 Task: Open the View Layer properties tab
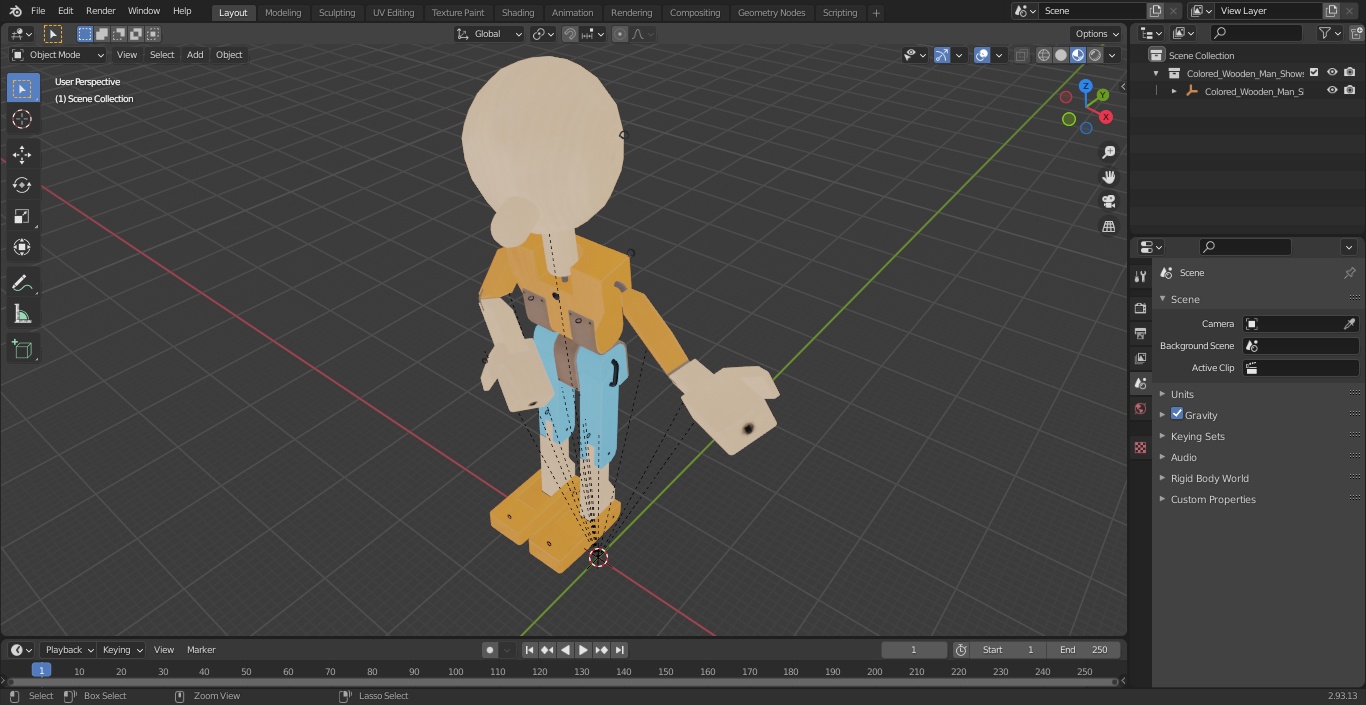(x=1140, y=358)
